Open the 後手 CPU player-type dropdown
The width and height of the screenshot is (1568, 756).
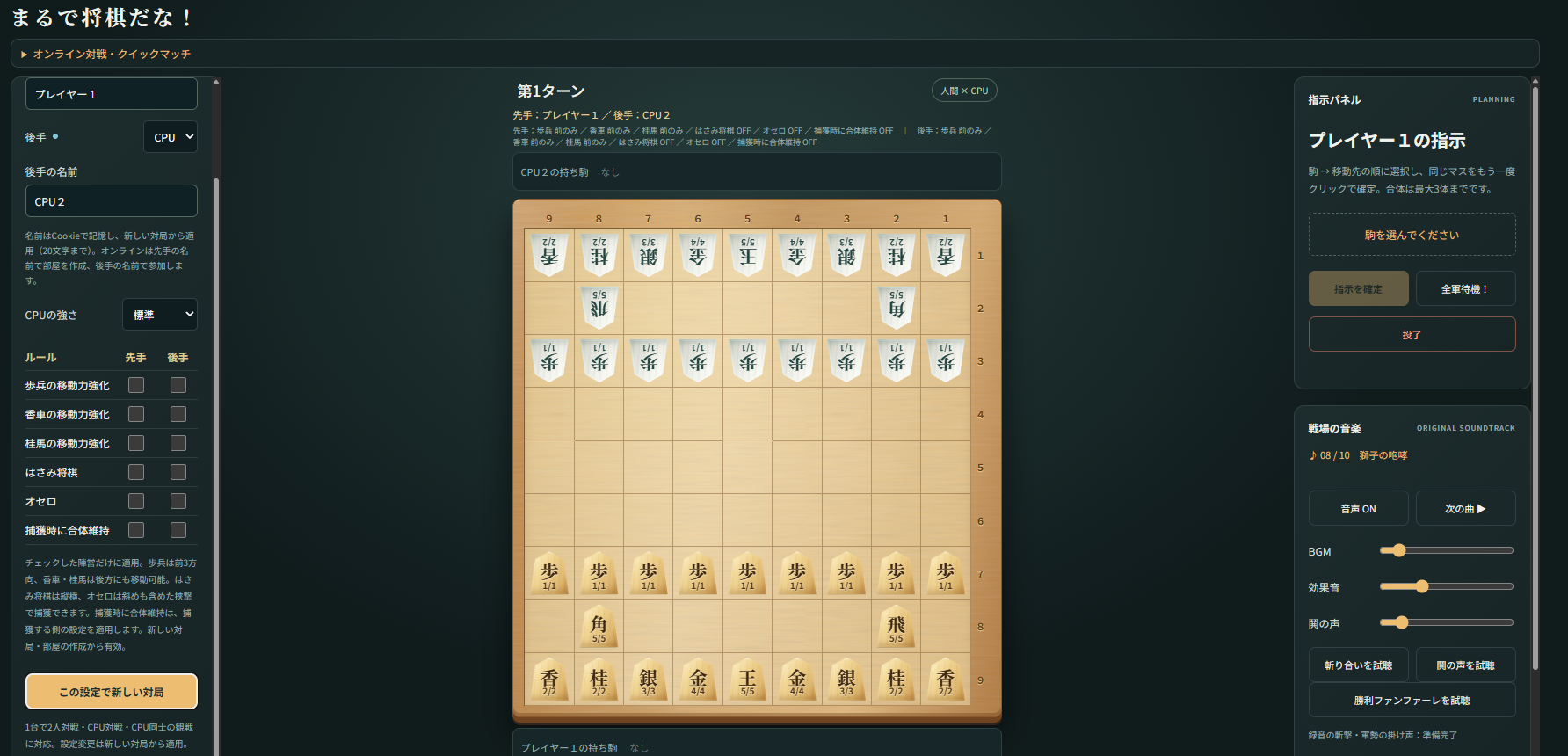[171, 137]
